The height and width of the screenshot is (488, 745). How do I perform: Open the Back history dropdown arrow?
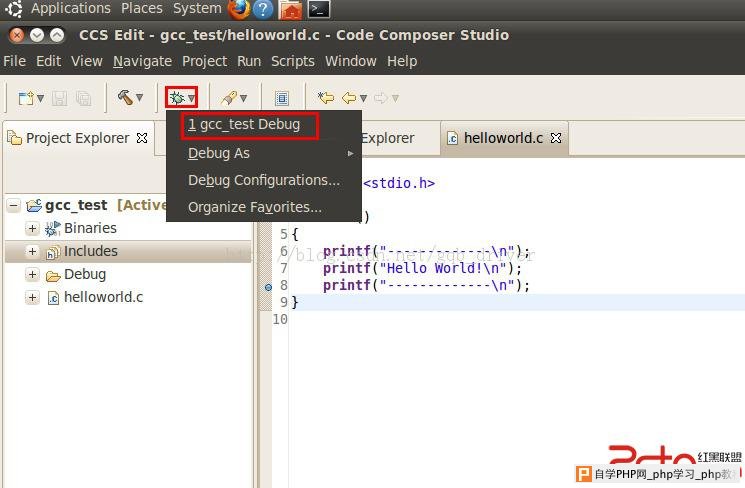pos(363,98)
